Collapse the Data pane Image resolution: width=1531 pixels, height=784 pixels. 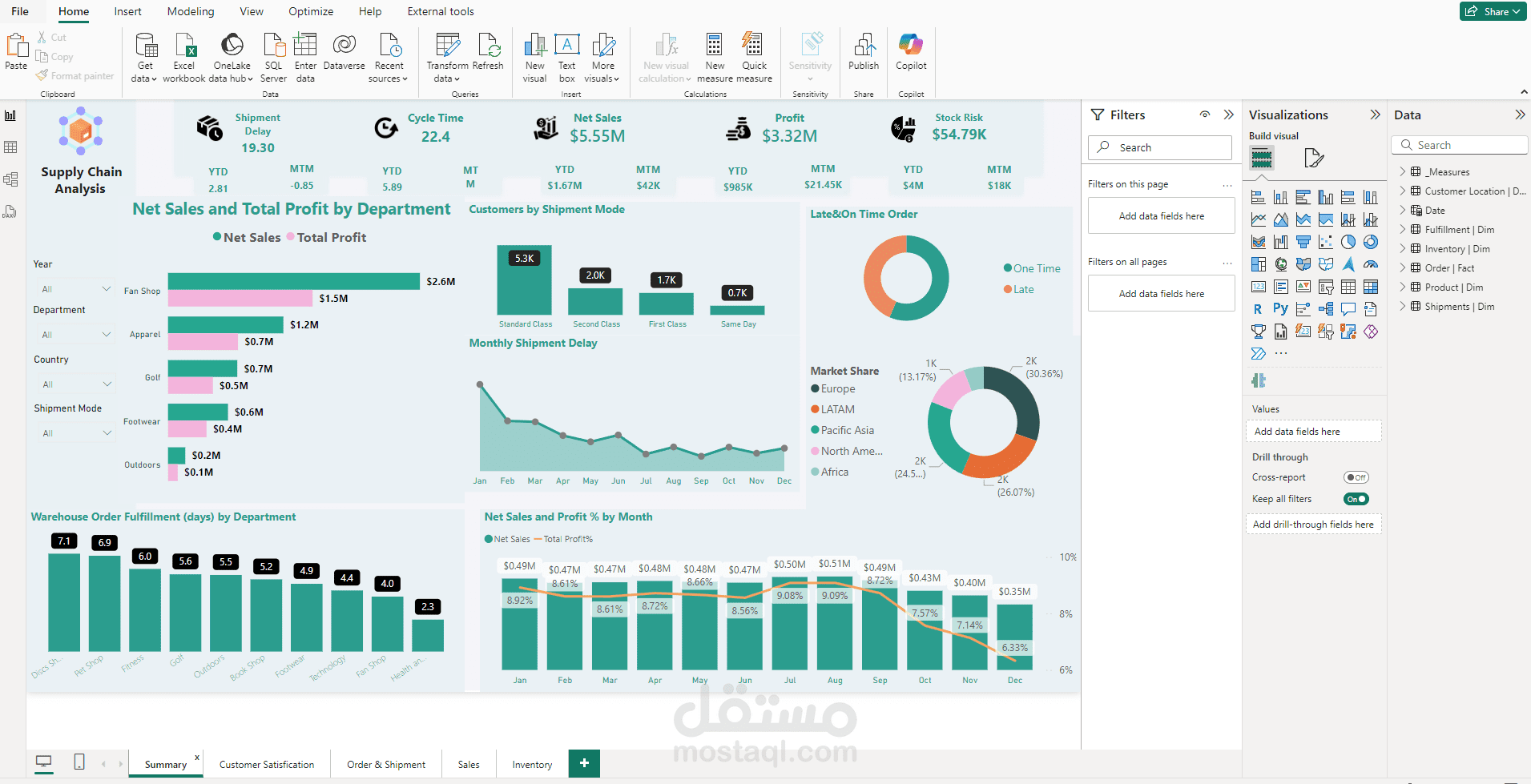tap(1520, 115)
